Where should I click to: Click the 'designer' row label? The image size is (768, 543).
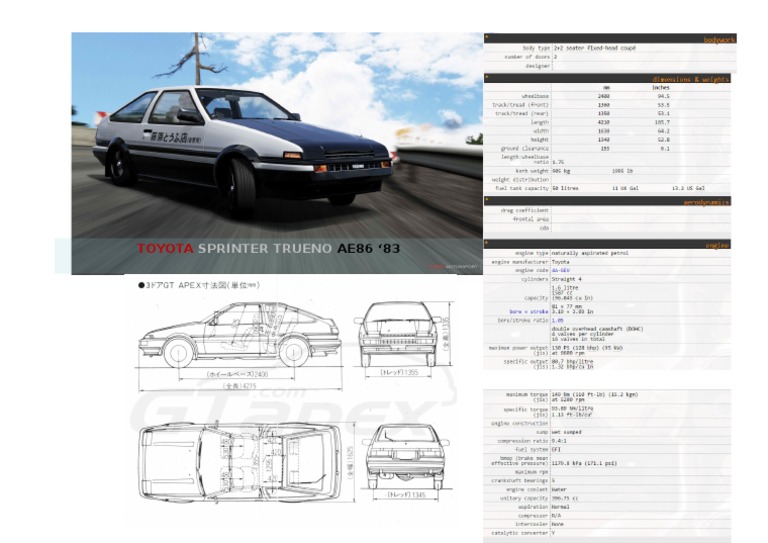[538, 66]
